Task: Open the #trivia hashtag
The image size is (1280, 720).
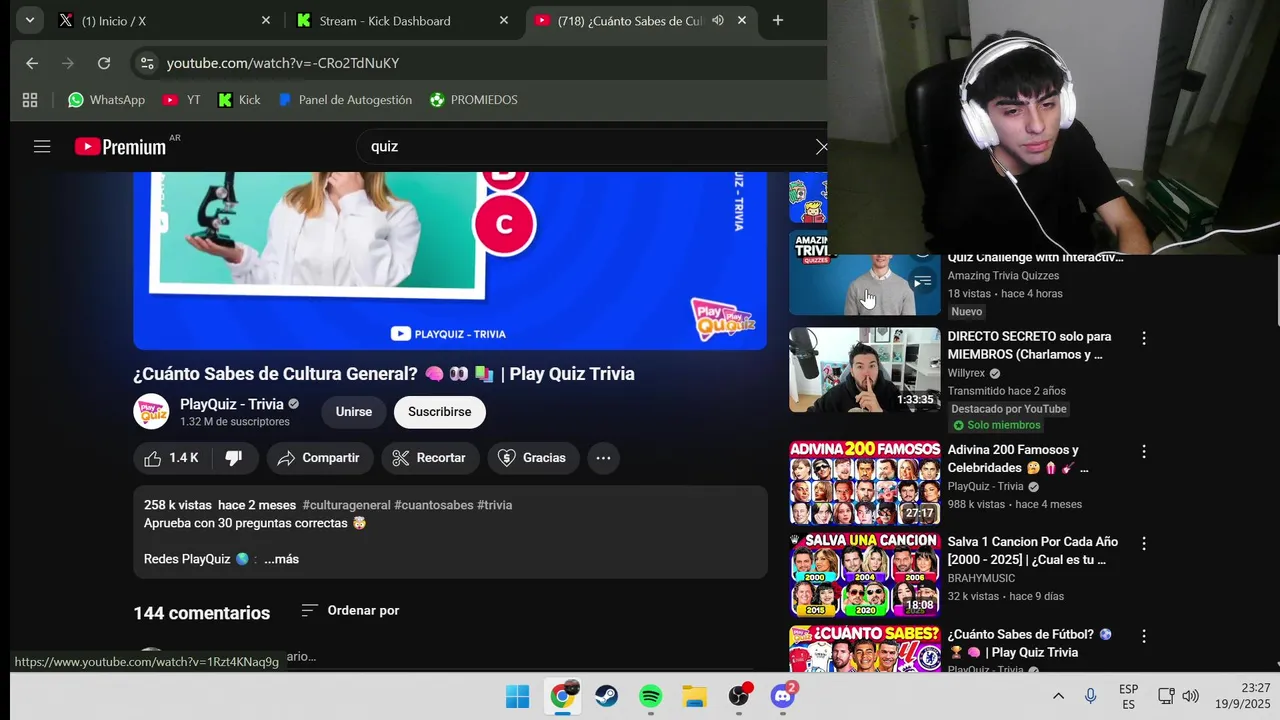Action: pyautogui.click(x=494, y=505)
